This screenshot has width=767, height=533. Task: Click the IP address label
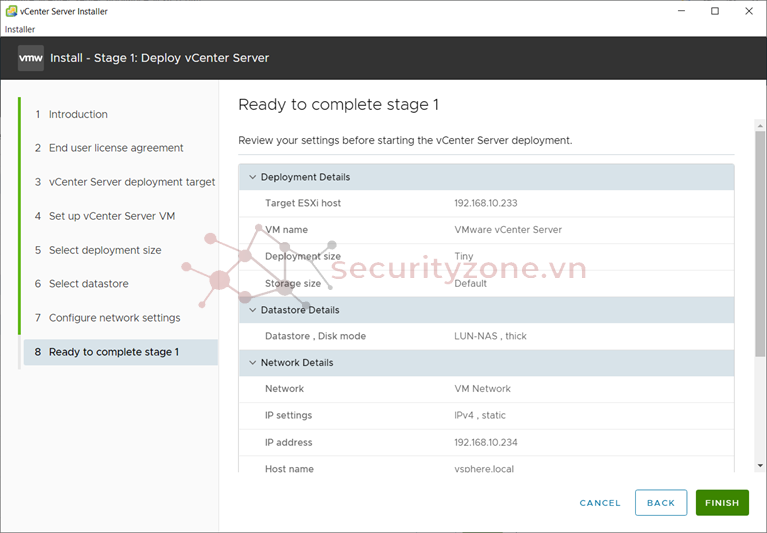click(289, 443)
